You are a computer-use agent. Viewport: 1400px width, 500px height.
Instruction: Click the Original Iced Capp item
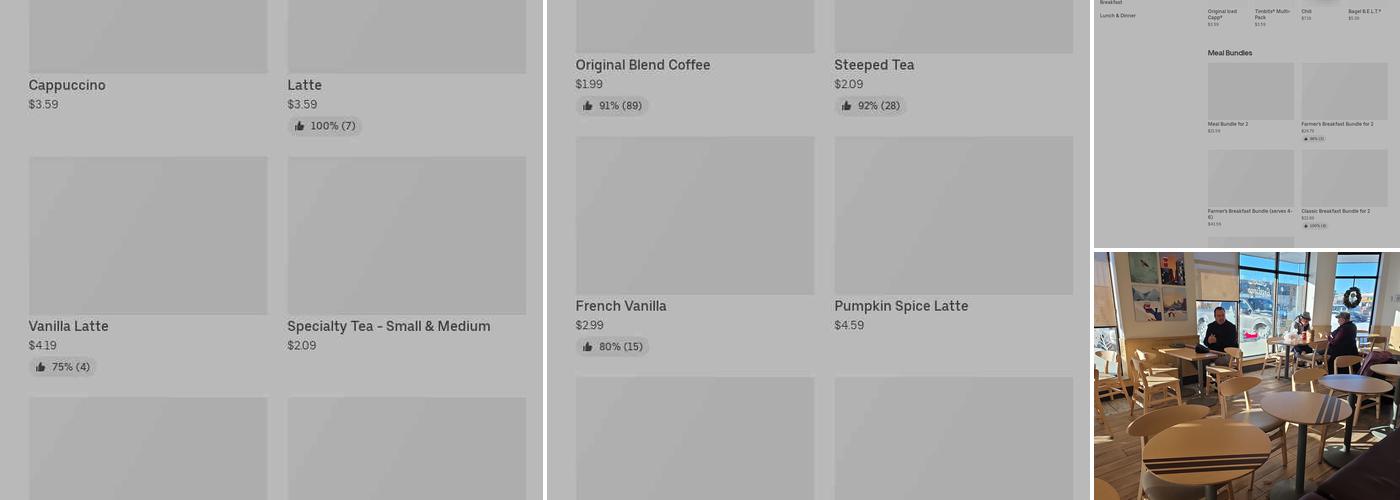click(1222, 14)
